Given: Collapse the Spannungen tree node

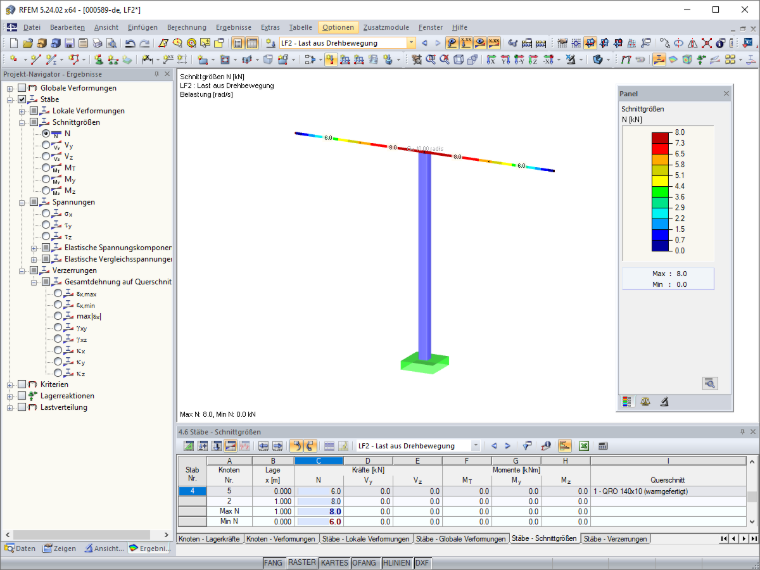Looking at the screenshot, I should [22, 202].
